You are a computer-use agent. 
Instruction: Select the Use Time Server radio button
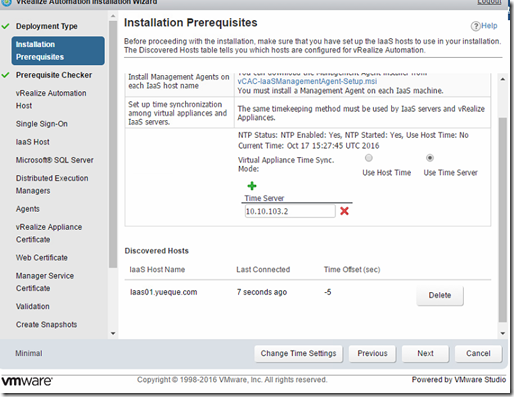coord(430,158)
